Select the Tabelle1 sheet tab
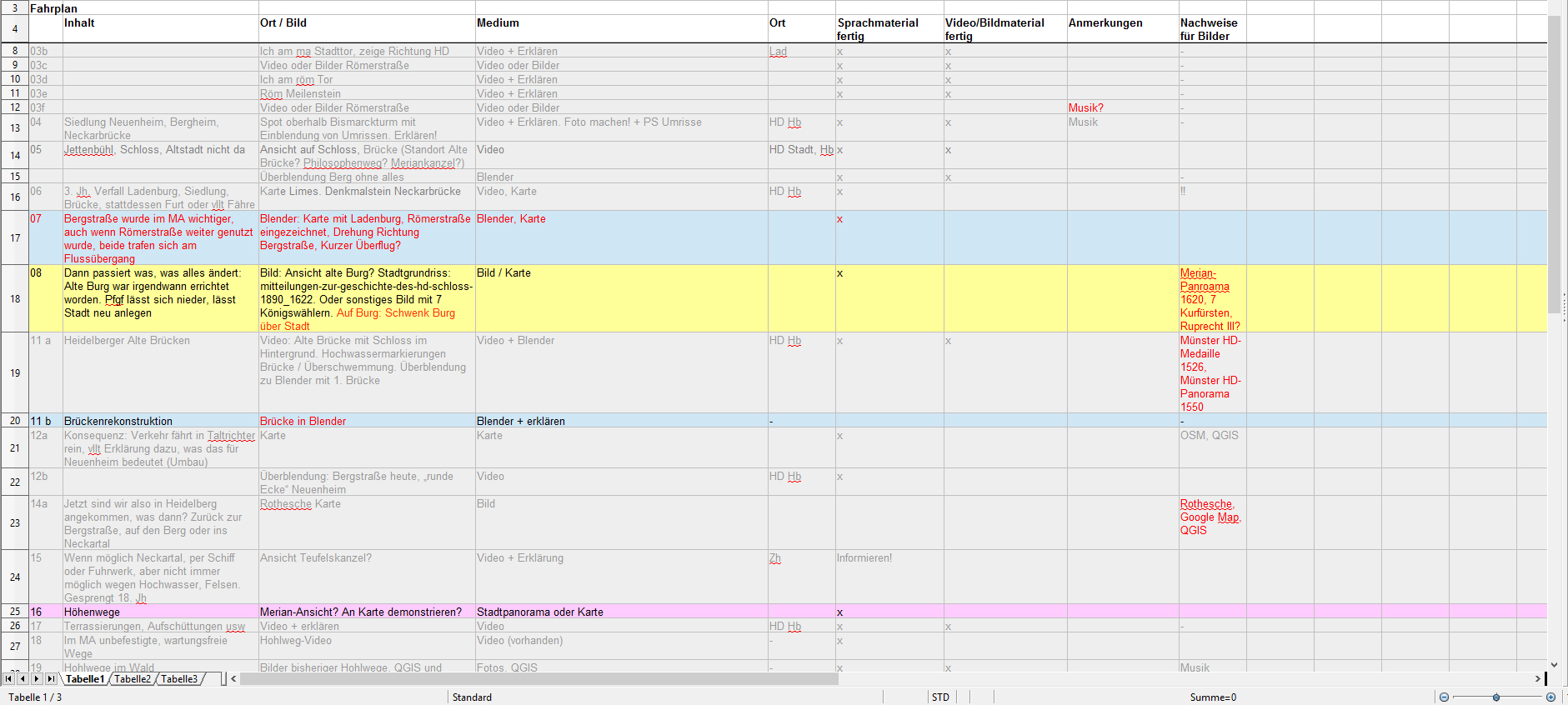Screen dimensions: 1568x705 tap(85, 679)
